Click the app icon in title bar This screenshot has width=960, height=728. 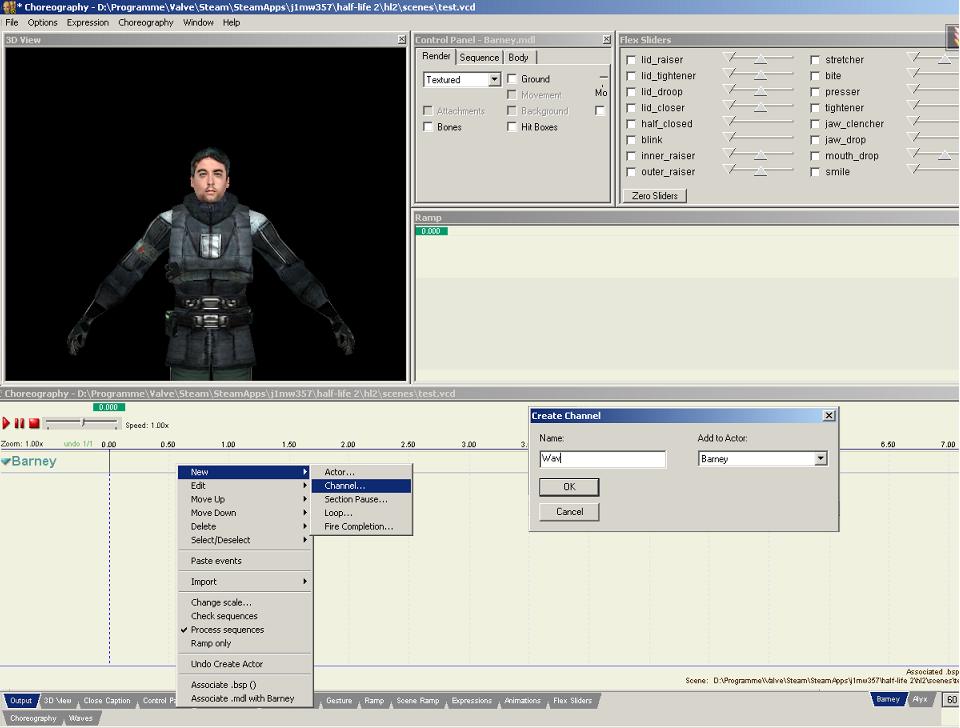pyautogui.click(x=9, y=7)
